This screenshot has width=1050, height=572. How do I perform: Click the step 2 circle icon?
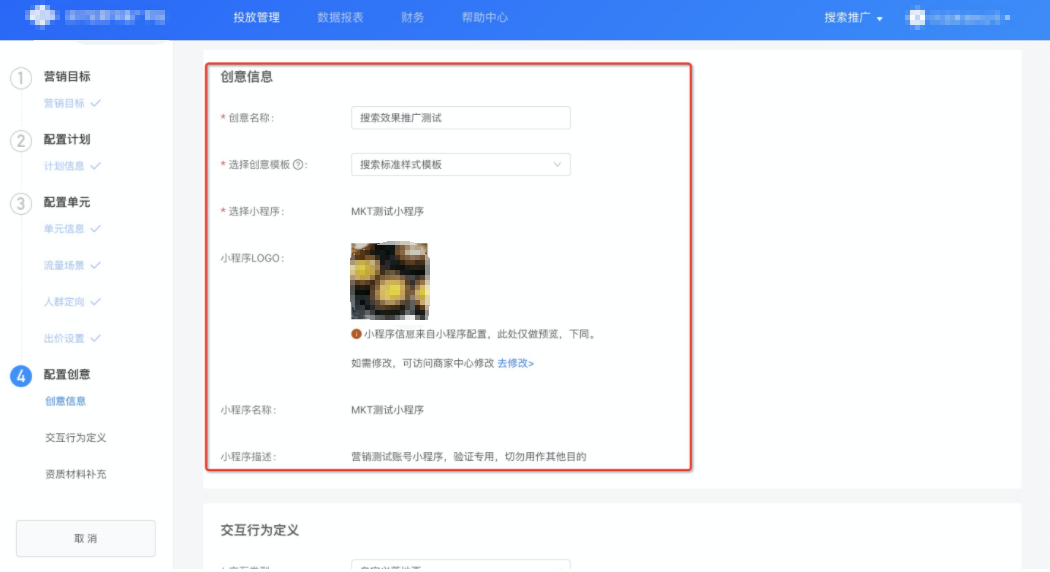(x=21, y=141)
